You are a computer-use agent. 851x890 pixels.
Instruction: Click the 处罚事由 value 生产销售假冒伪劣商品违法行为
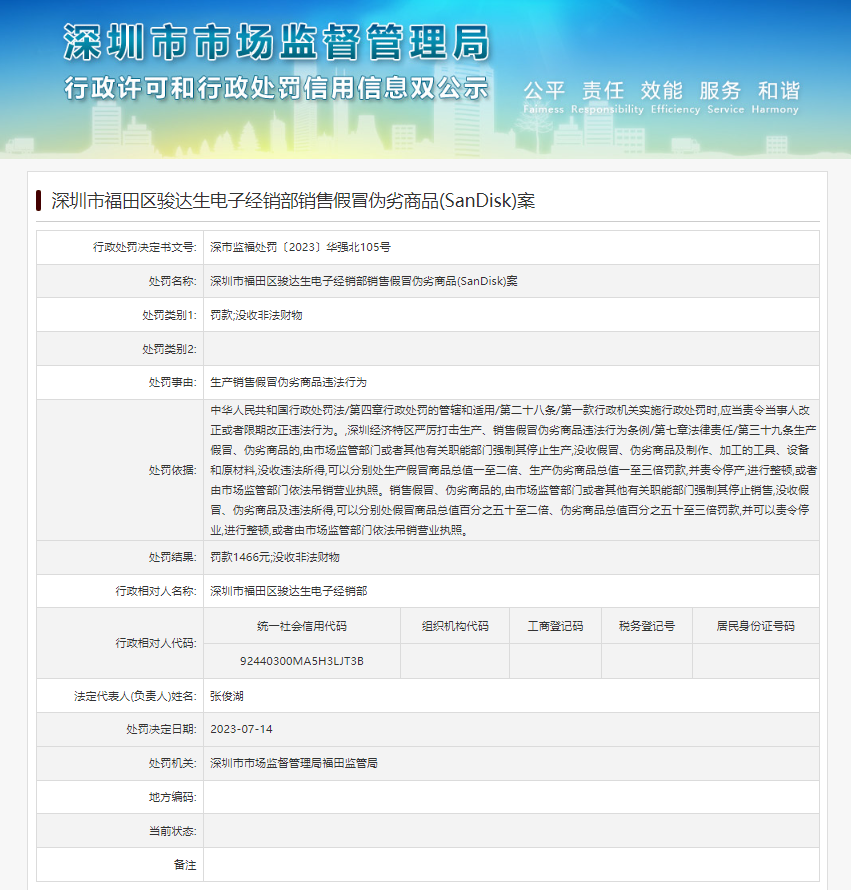(288, 383)
